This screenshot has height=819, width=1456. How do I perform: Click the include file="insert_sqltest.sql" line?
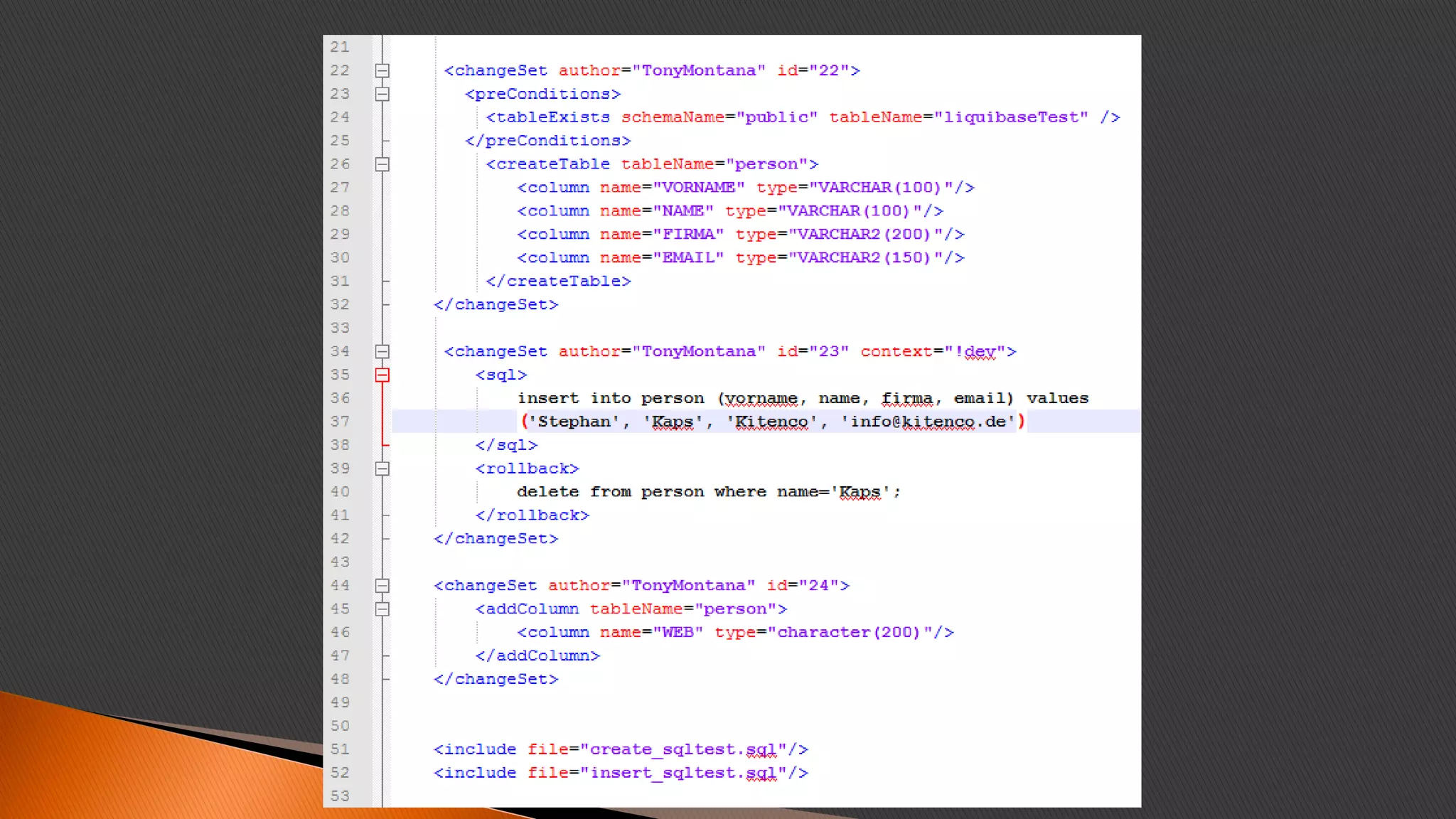click(x=621, y=773)
